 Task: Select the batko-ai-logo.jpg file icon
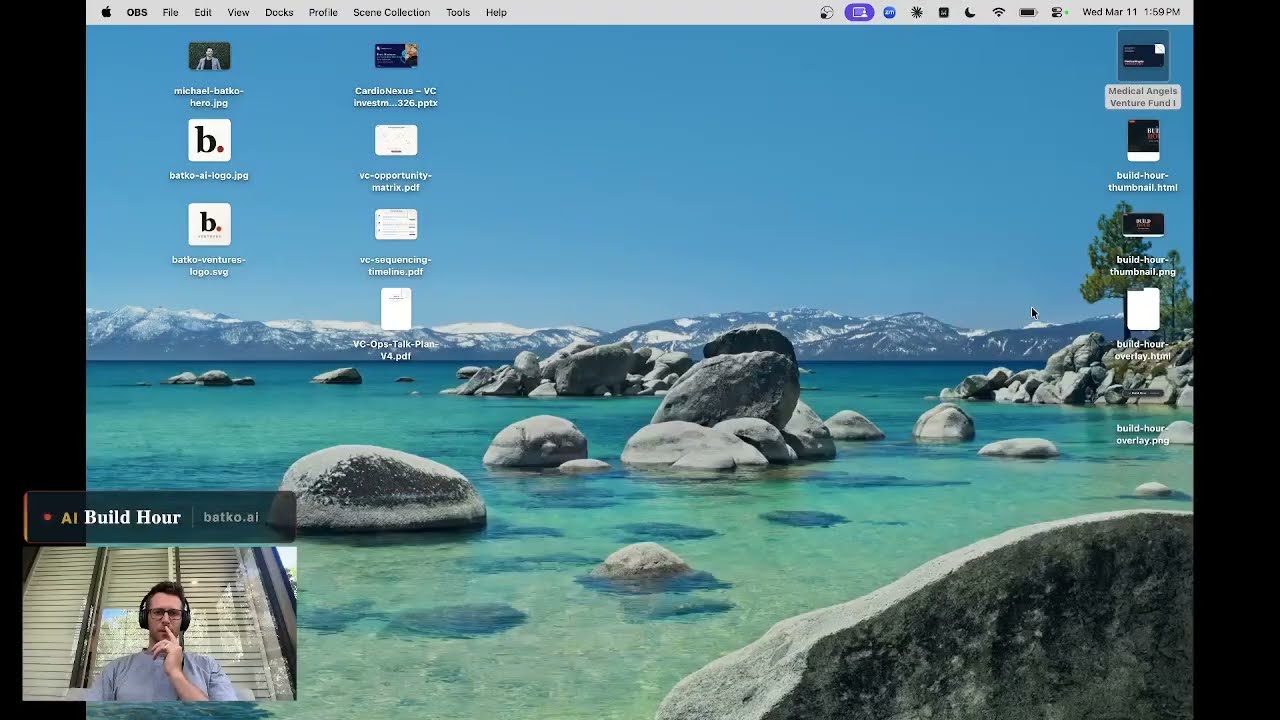click(x=209, y=140)
